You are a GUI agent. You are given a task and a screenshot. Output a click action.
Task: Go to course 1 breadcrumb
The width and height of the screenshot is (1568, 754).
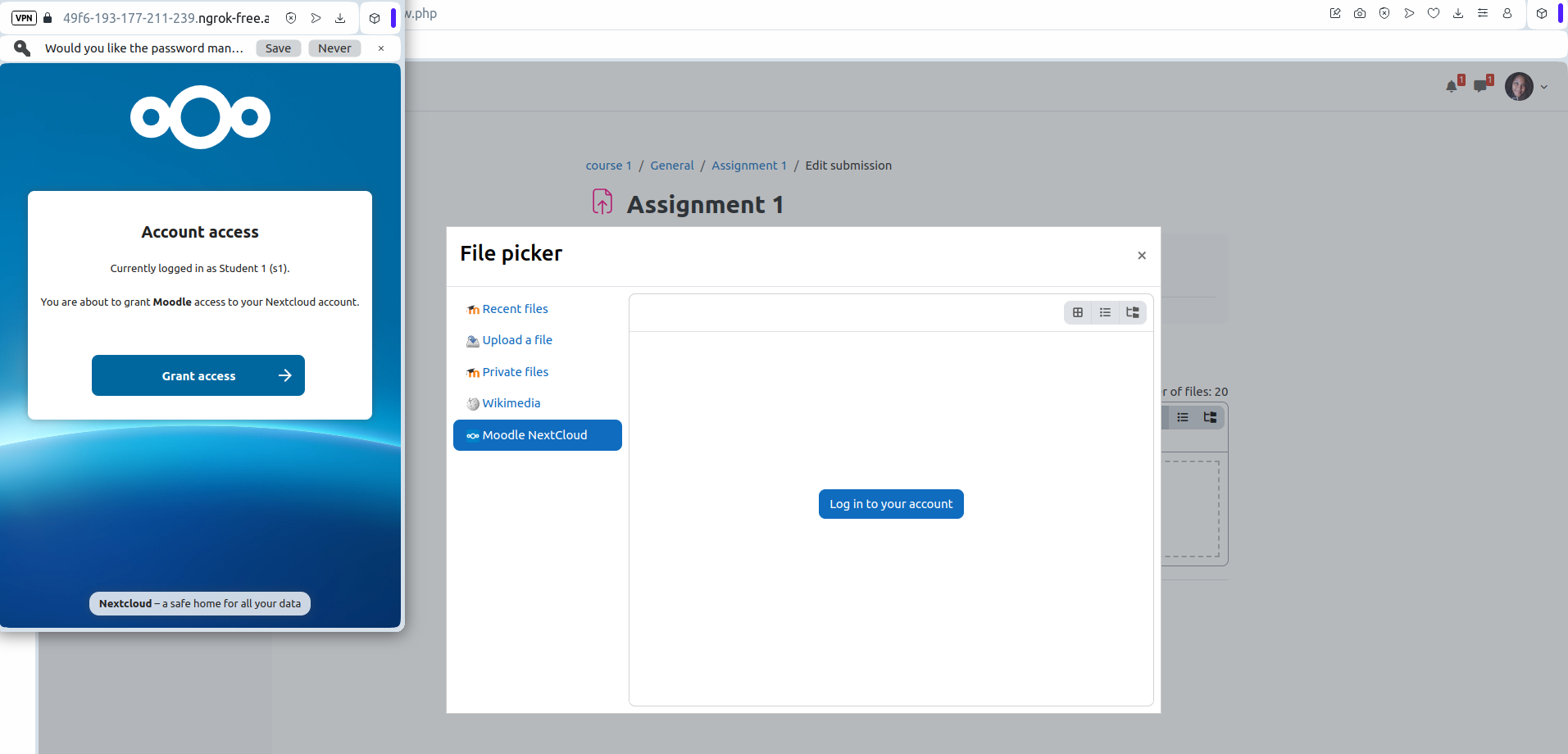[609, 166]
